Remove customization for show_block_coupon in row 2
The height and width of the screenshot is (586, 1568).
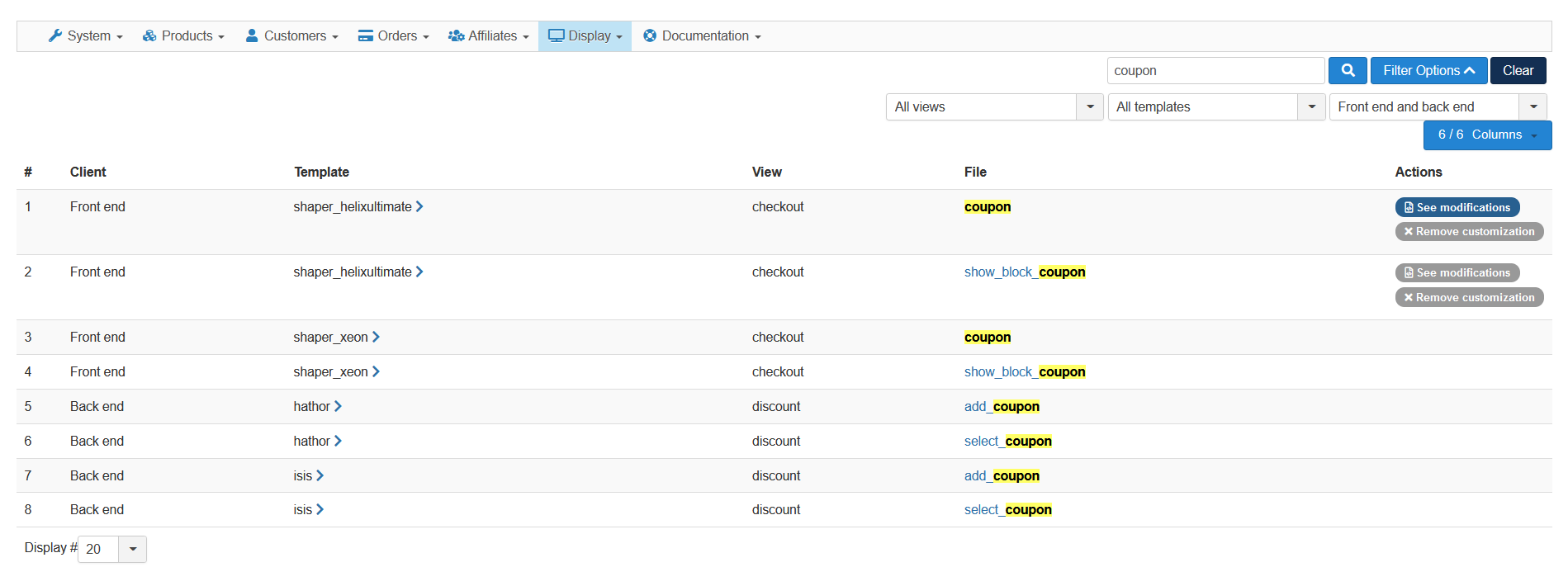(1469, 298)
